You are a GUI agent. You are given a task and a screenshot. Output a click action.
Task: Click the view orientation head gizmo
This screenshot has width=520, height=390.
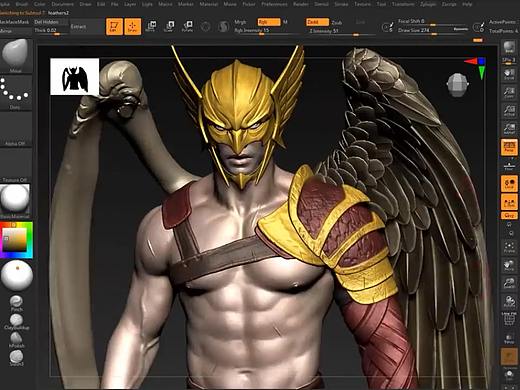(458, 85)
